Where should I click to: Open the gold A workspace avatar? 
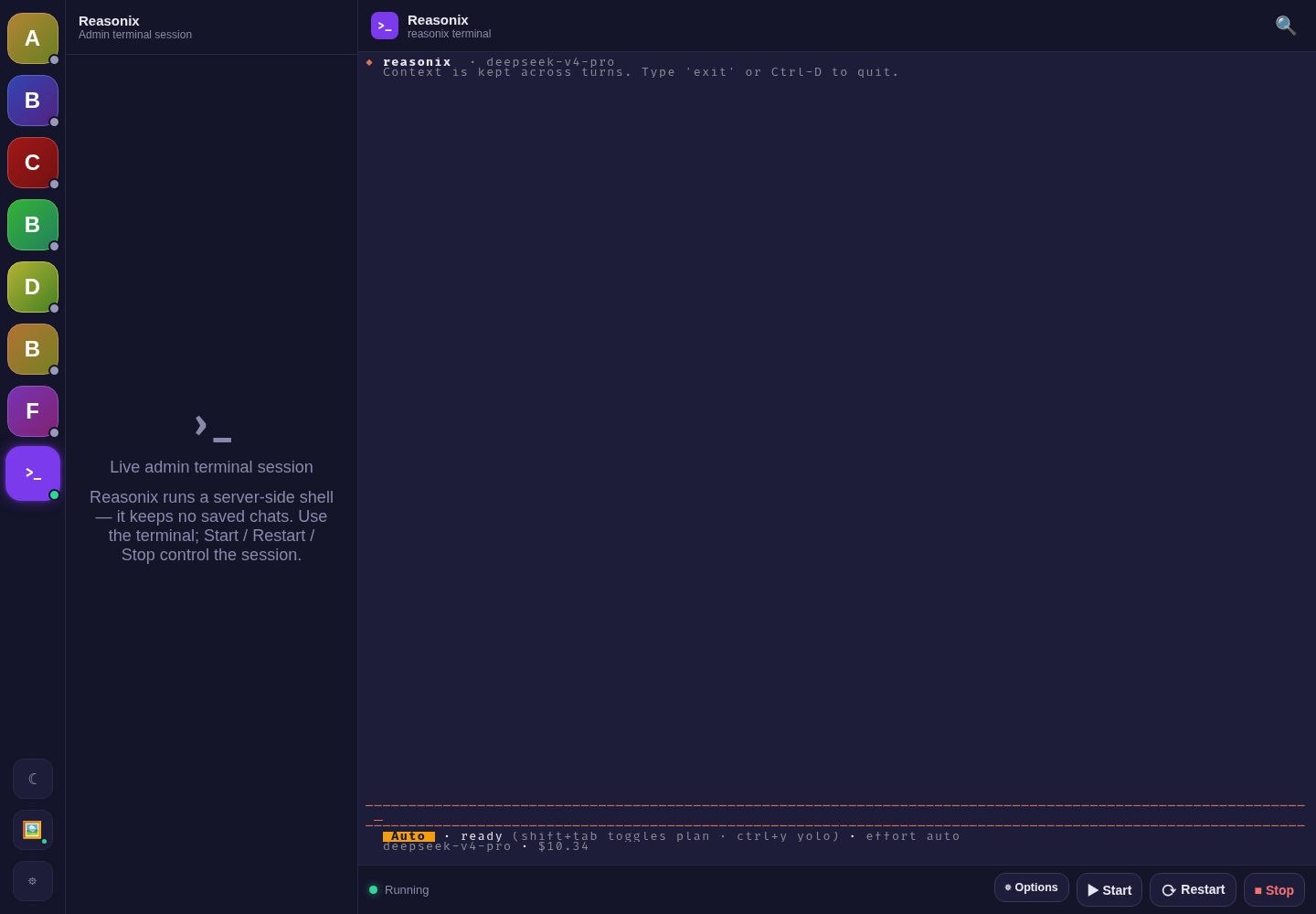pyautogui.click(x=33, y=38)
